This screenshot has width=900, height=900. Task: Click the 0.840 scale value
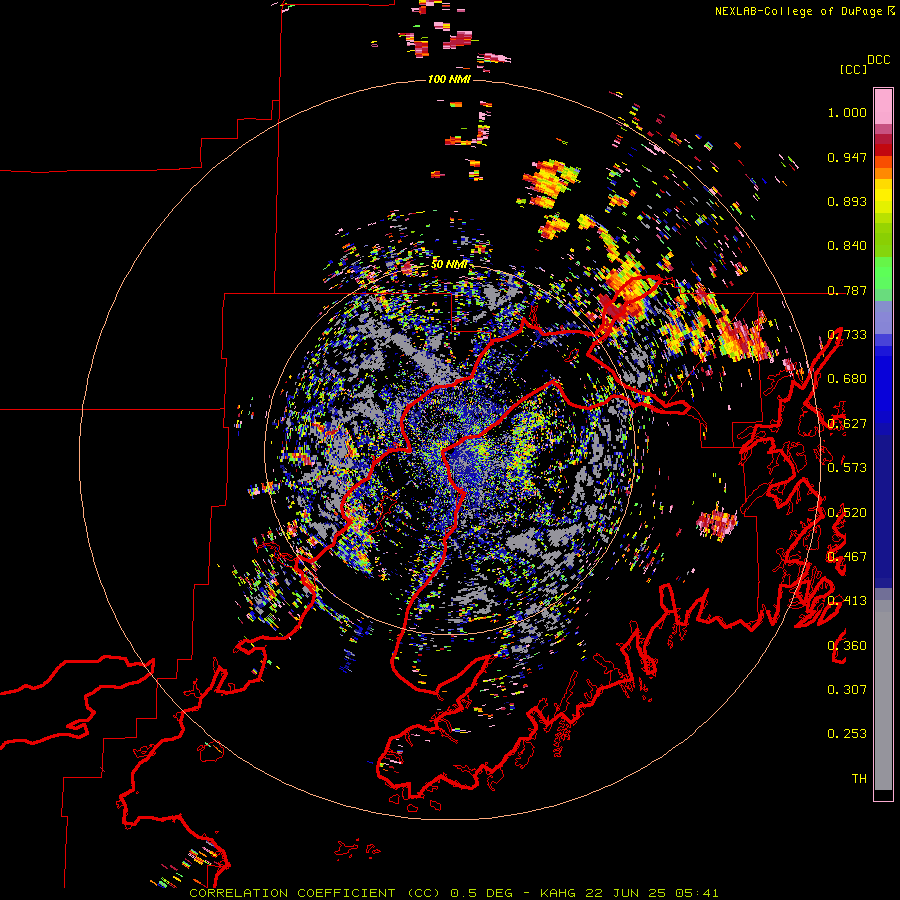pyautogui.click(x=847, y=246)
